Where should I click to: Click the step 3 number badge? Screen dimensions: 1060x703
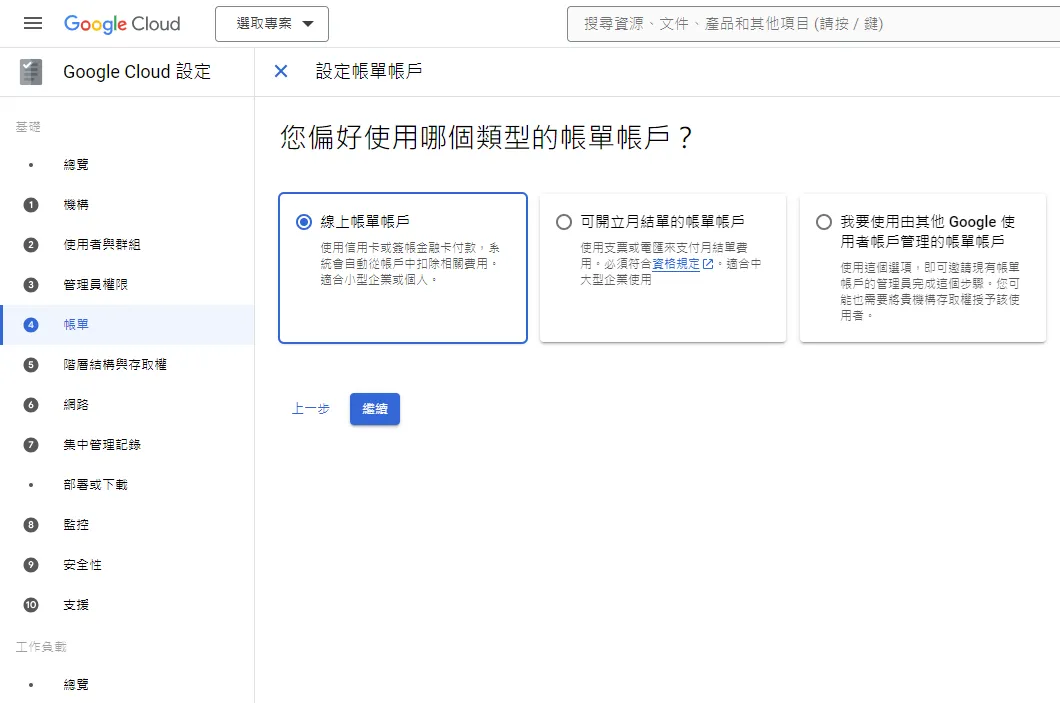(x=31, y=285)
